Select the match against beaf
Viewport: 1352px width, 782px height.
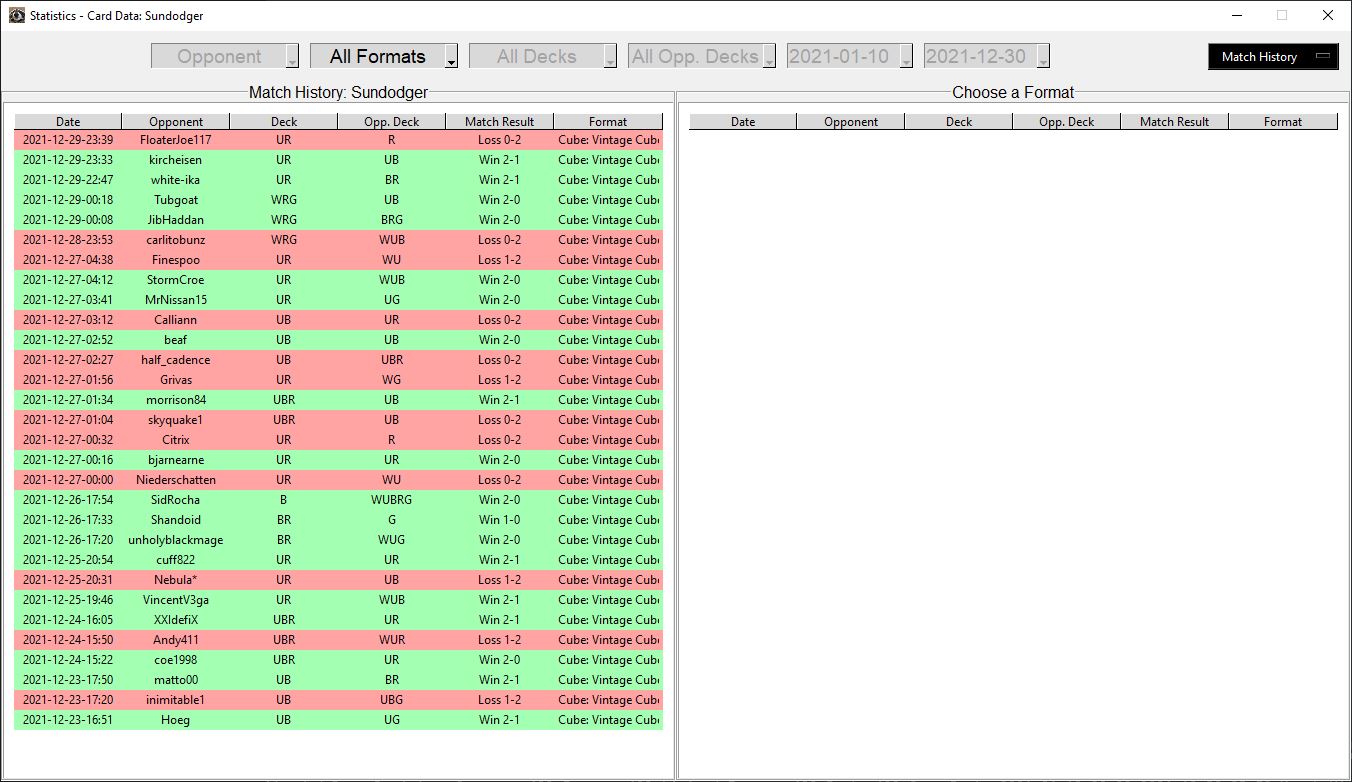pyautogui.click(x=338, y=340)
